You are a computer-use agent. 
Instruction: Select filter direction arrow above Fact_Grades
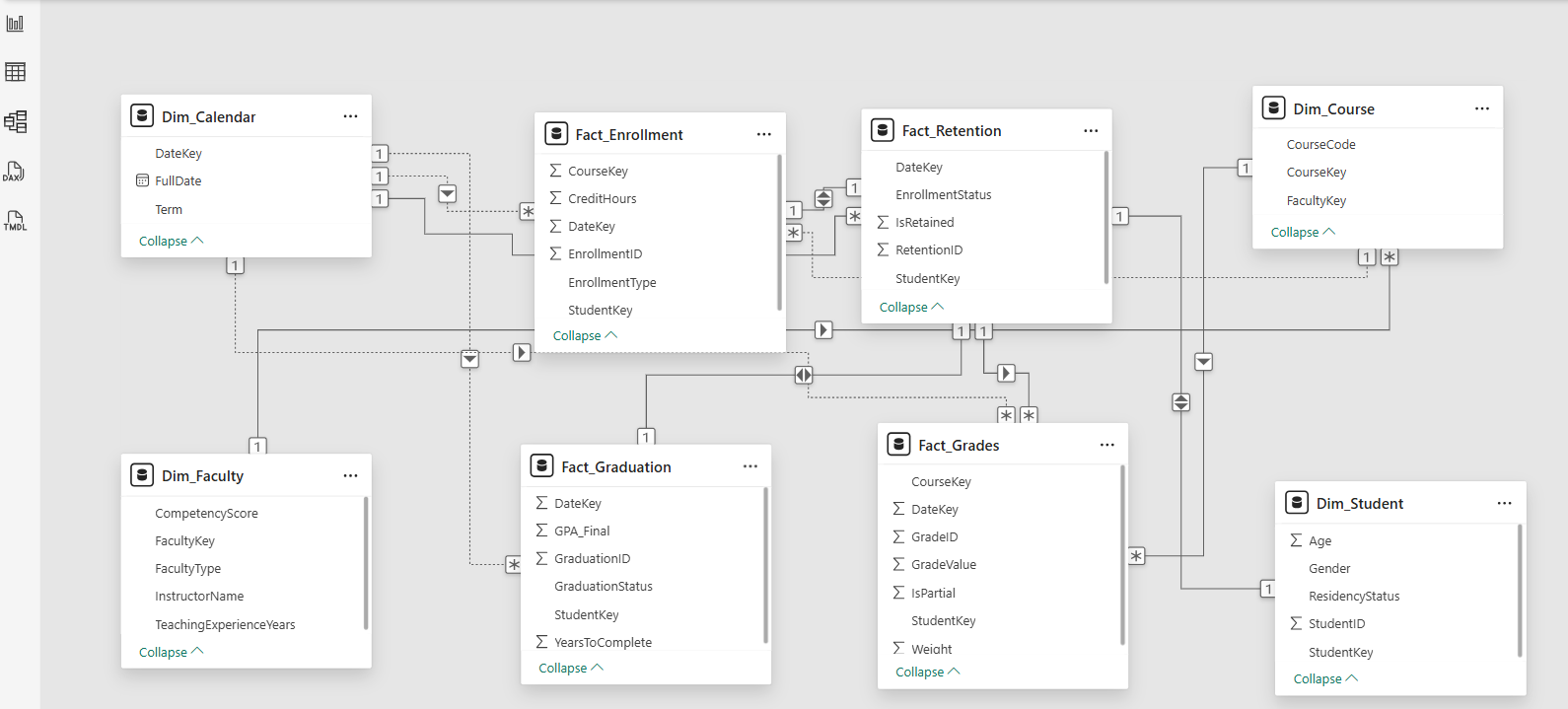pos(1006,373)
